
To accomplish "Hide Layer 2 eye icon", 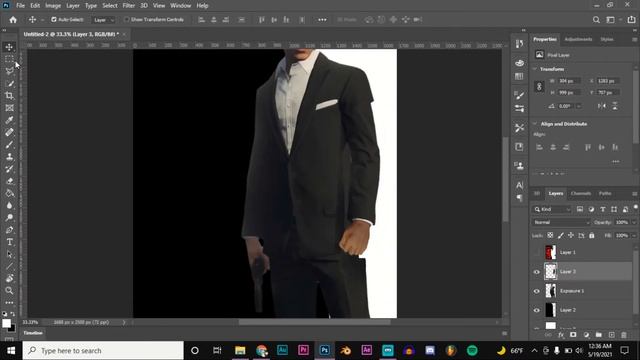I will tap(537, 310).
